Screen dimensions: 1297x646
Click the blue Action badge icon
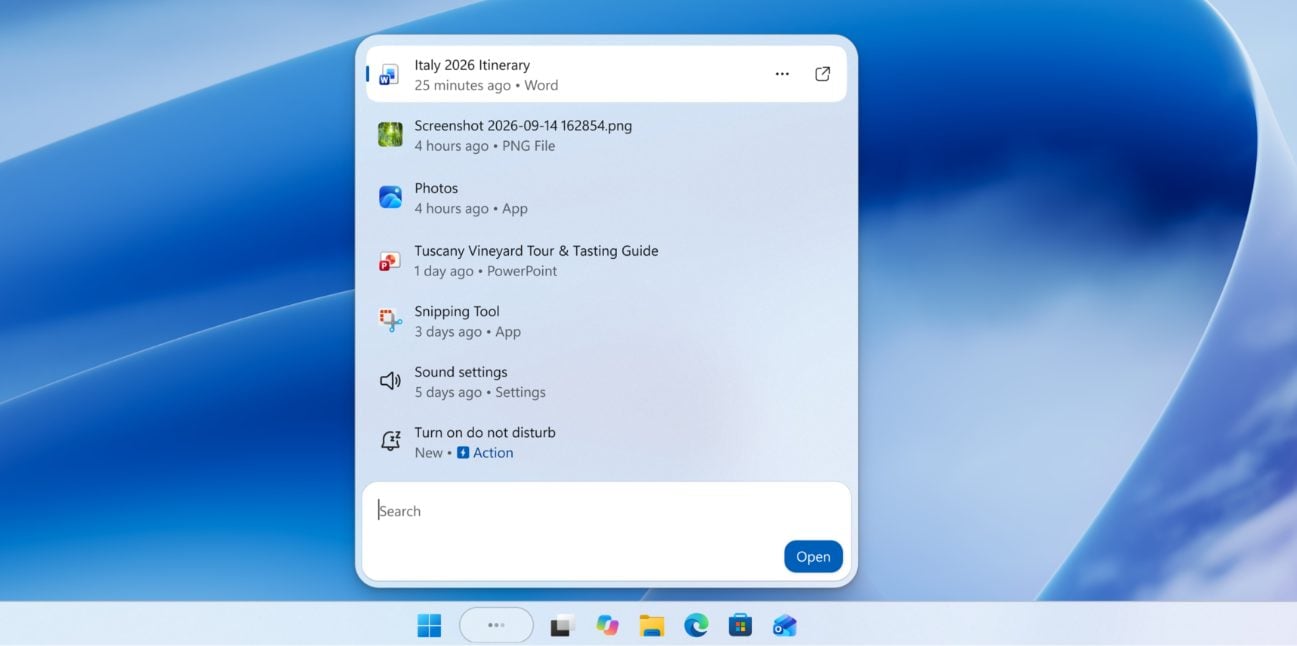pyautogui.click(x=463, y=453)
